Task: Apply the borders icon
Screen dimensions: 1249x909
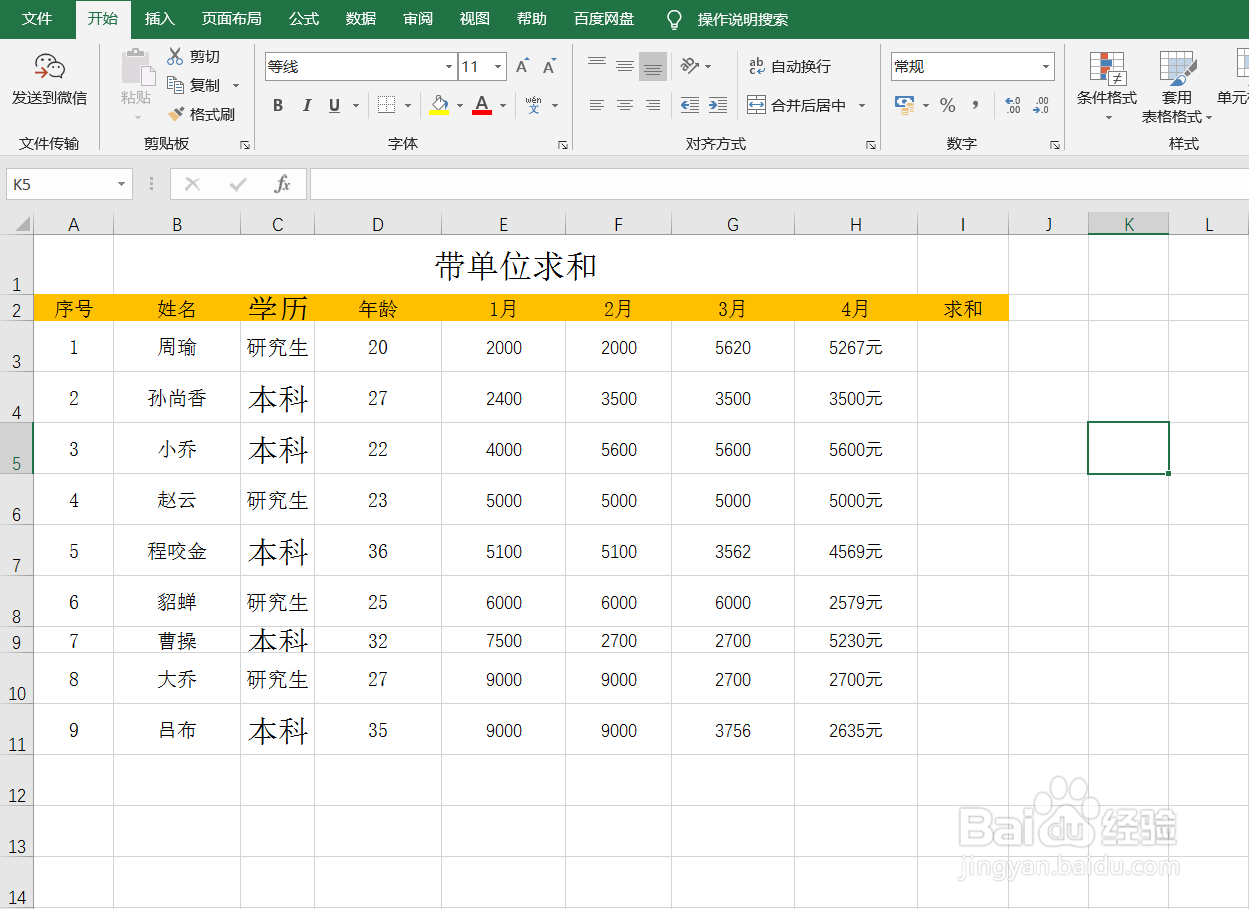Action: click(x=386, y=105)
